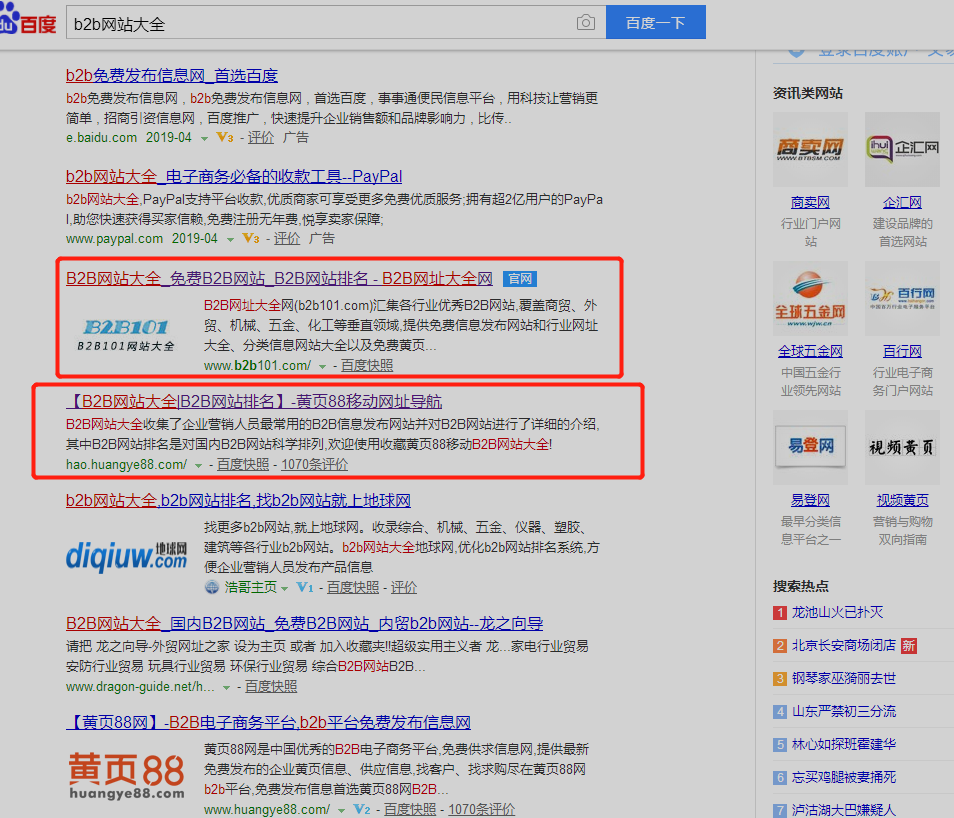Screen dimensions: 954x818
Task: Click the 易登网 logo thumbnail
Action: point(810,447)
